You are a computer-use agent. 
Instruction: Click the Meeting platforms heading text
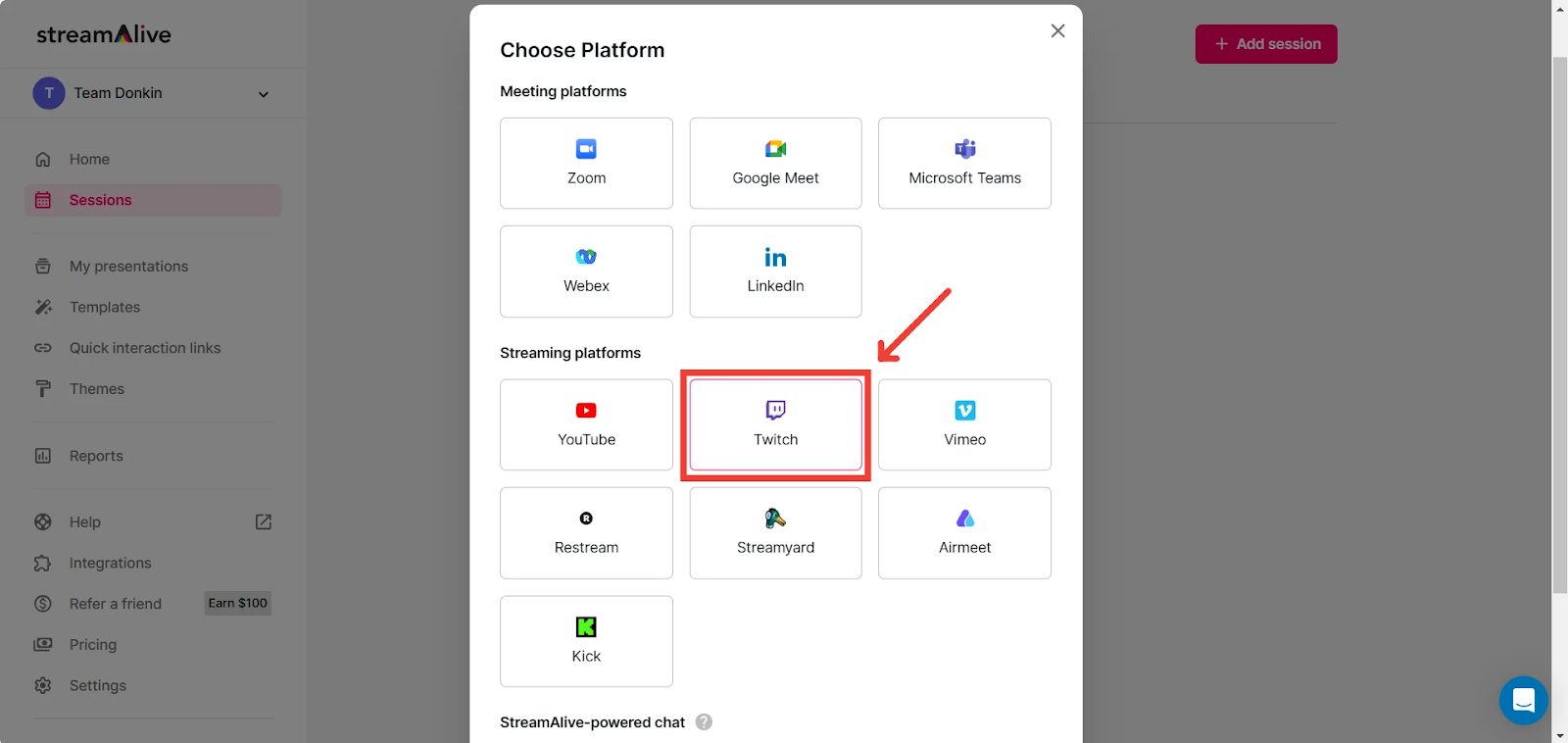pos(563,91)
